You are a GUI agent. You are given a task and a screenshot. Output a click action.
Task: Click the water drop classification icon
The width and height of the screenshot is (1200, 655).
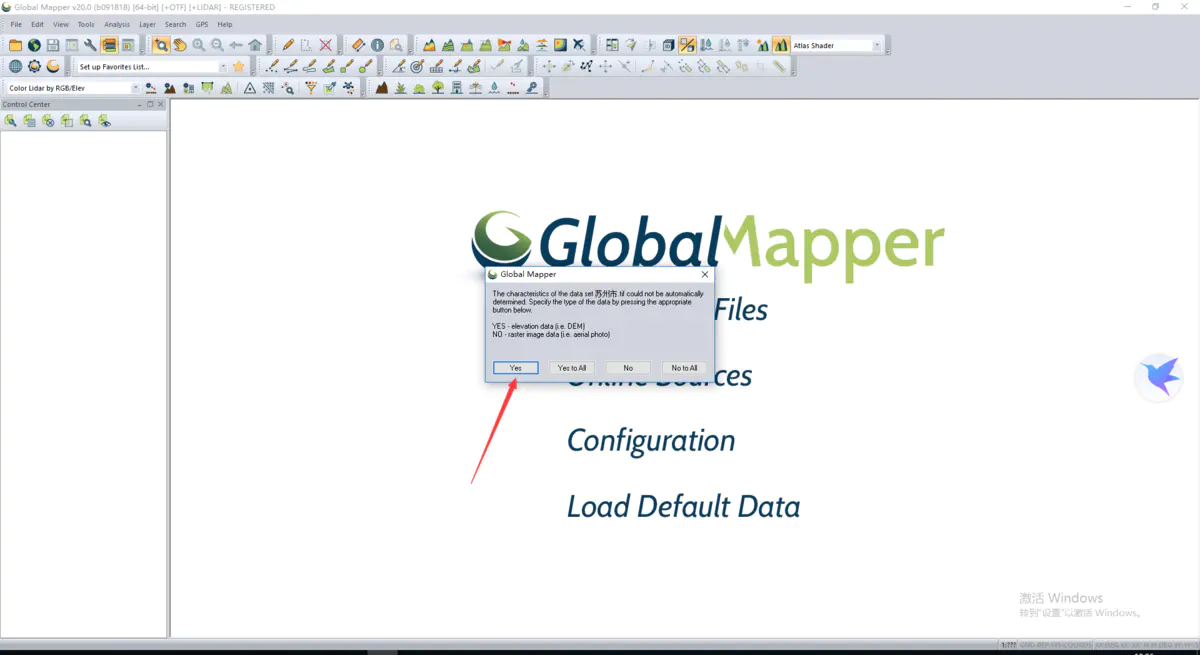[x=494, y=88]
